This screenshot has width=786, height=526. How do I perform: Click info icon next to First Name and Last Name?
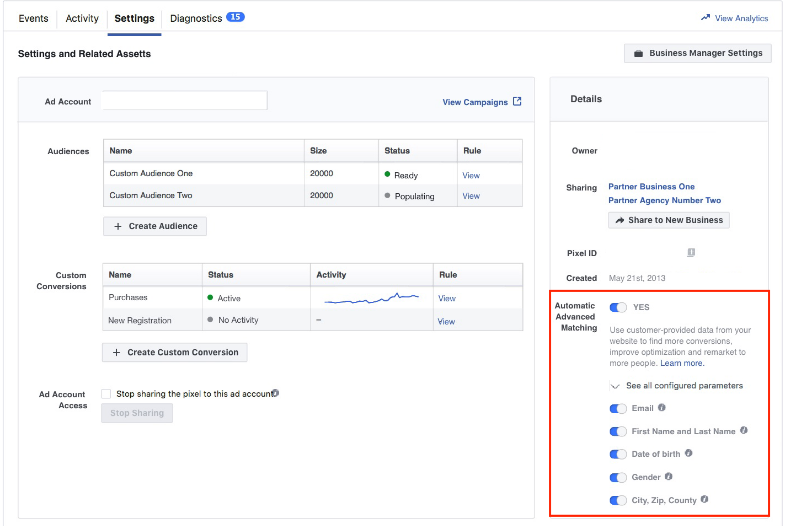click(744, 430)
